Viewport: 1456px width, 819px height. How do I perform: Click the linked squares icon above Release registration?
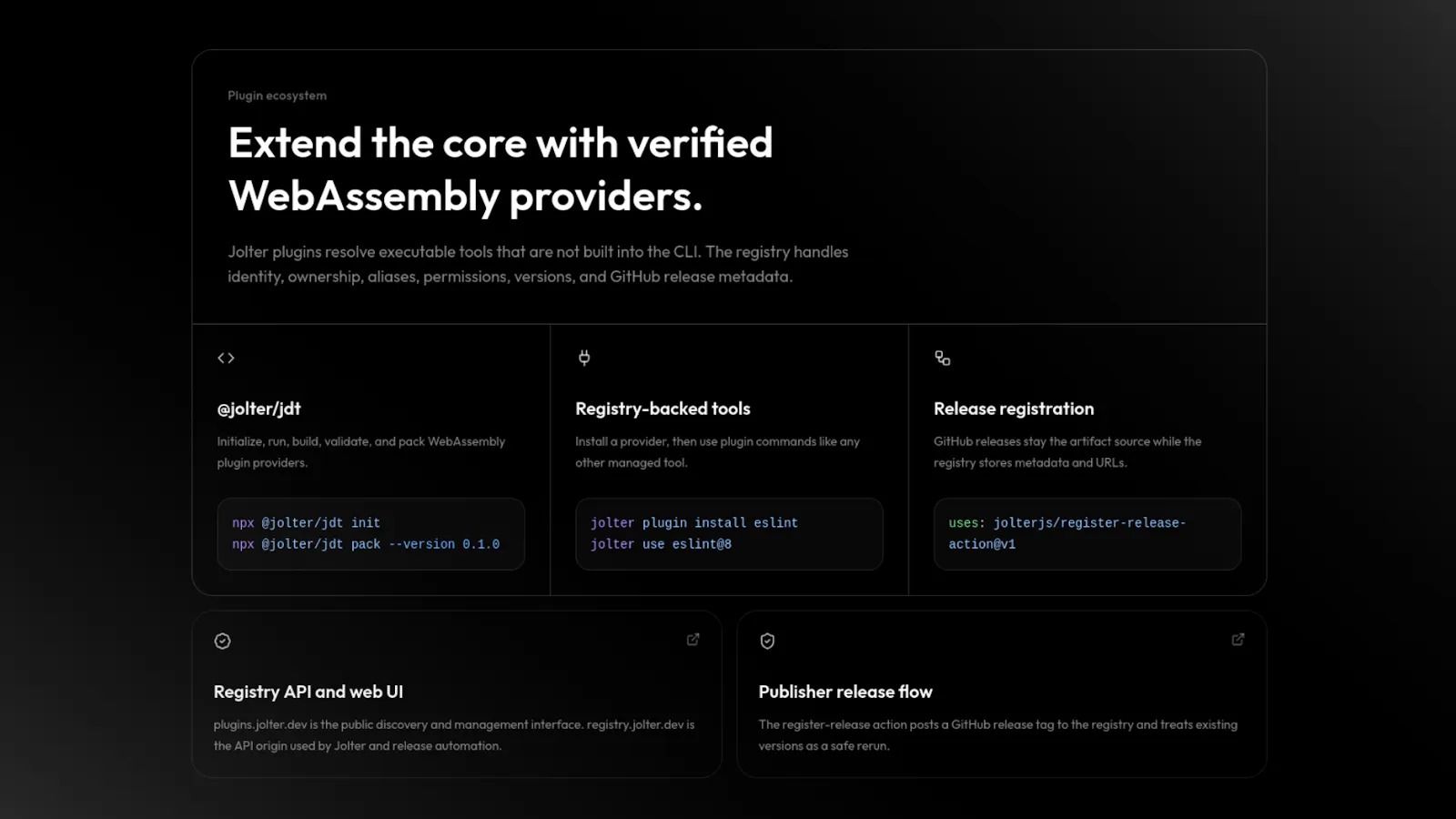click(x=943, y=359)
